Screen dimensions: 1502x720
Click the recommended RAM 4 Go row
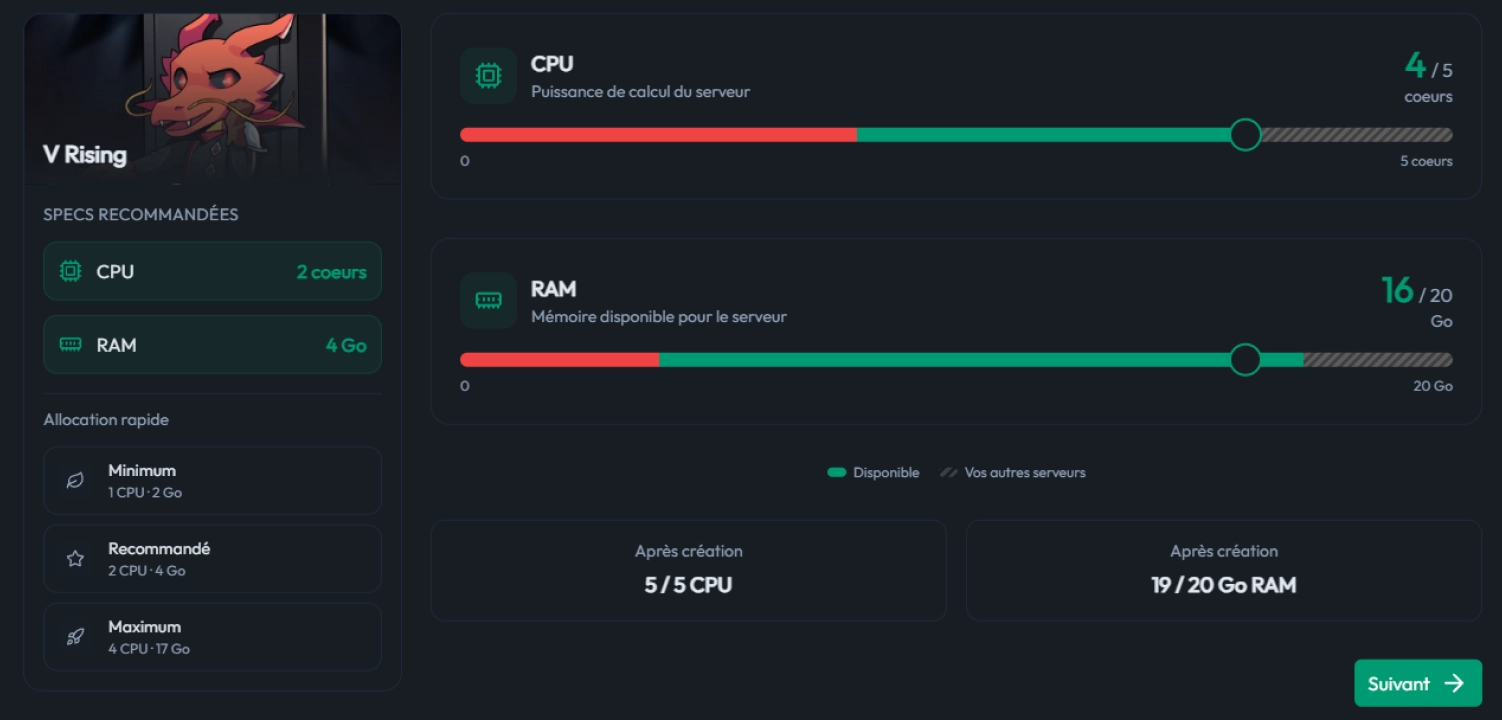point(212,345)
